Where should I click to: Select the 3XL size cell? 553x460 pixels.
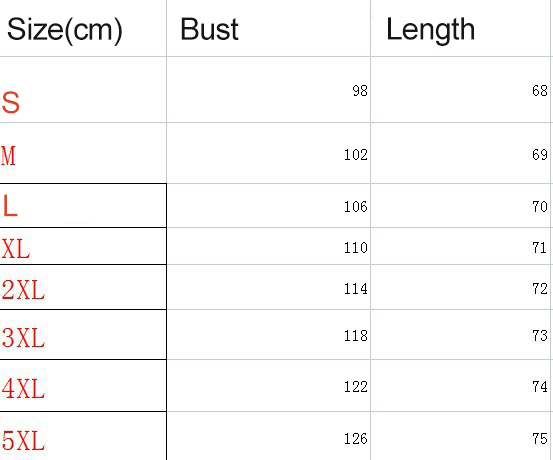[x=83, y=335]
